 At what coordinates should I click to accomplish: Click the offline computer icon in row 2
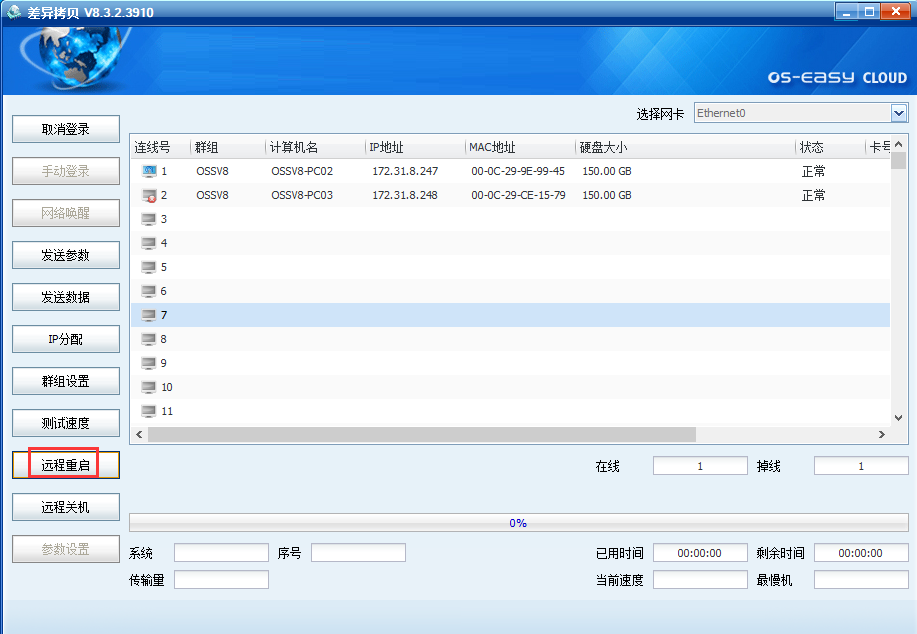(x=149, y=195)
